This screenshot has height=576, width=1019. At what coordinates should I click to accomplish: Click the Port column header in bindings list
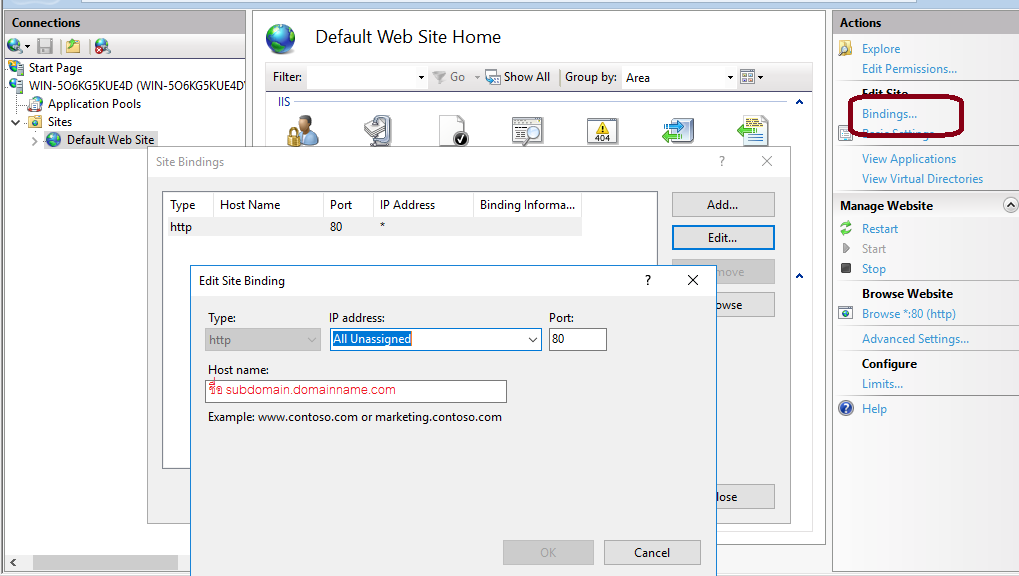click(348, 205)
